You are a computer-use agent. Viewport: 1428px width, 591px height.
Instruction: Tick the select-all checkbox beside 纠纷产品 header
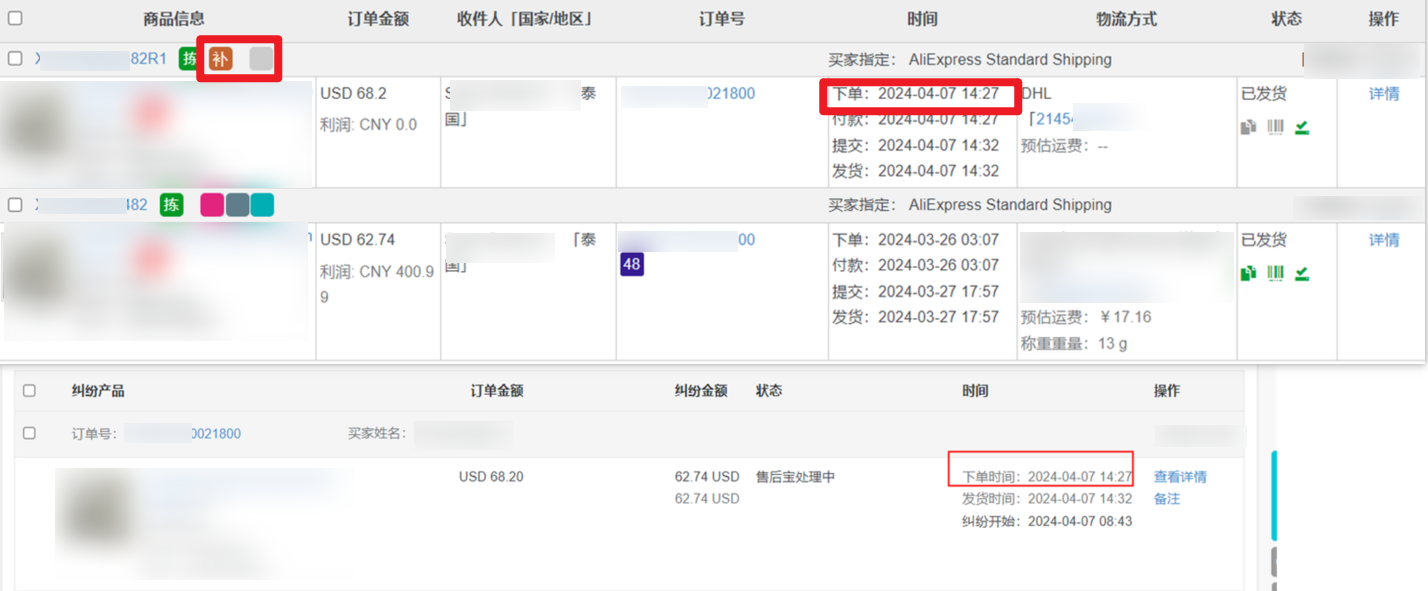point(29,391)
